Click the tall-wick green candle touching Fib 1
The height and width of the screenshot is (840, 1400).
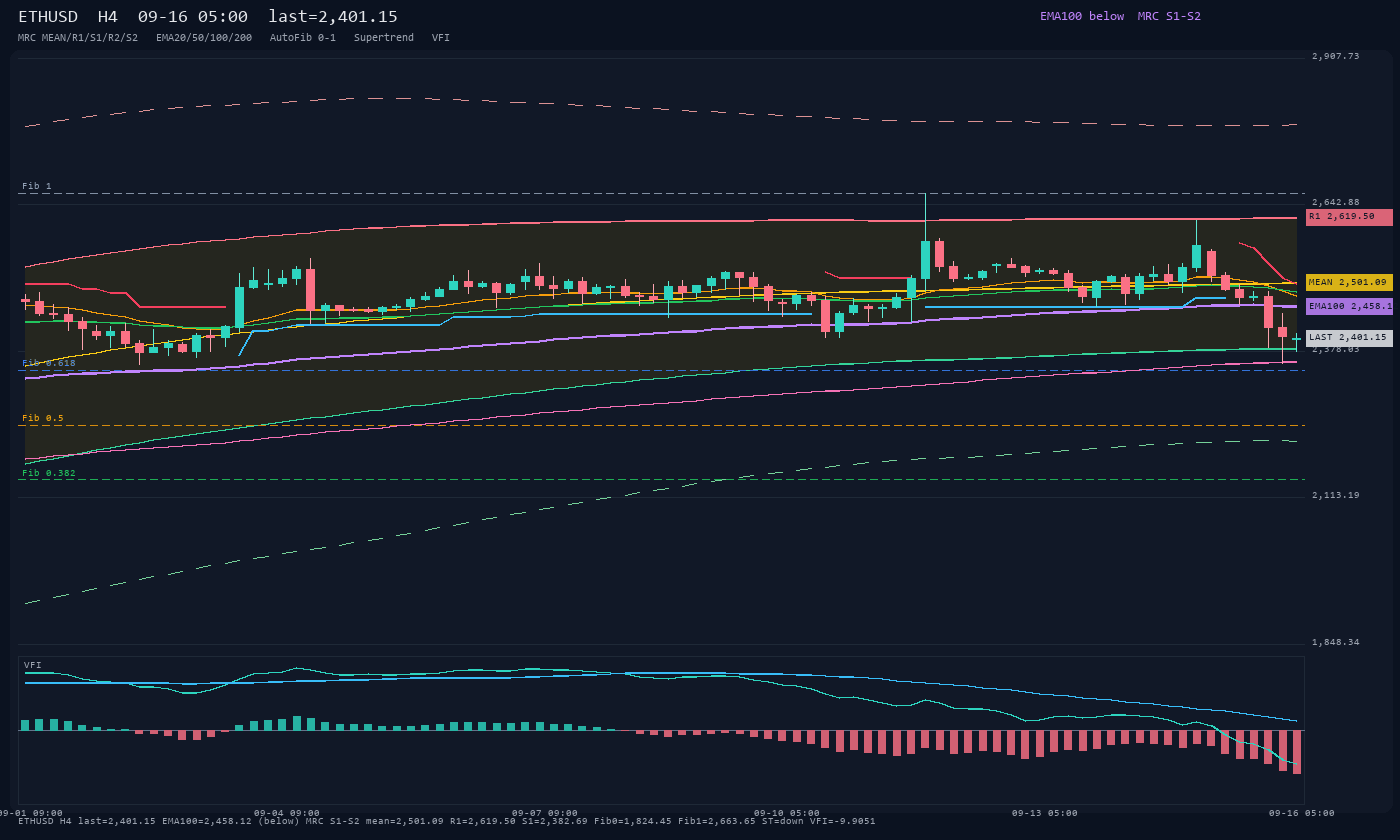click(x=925, y=259)
